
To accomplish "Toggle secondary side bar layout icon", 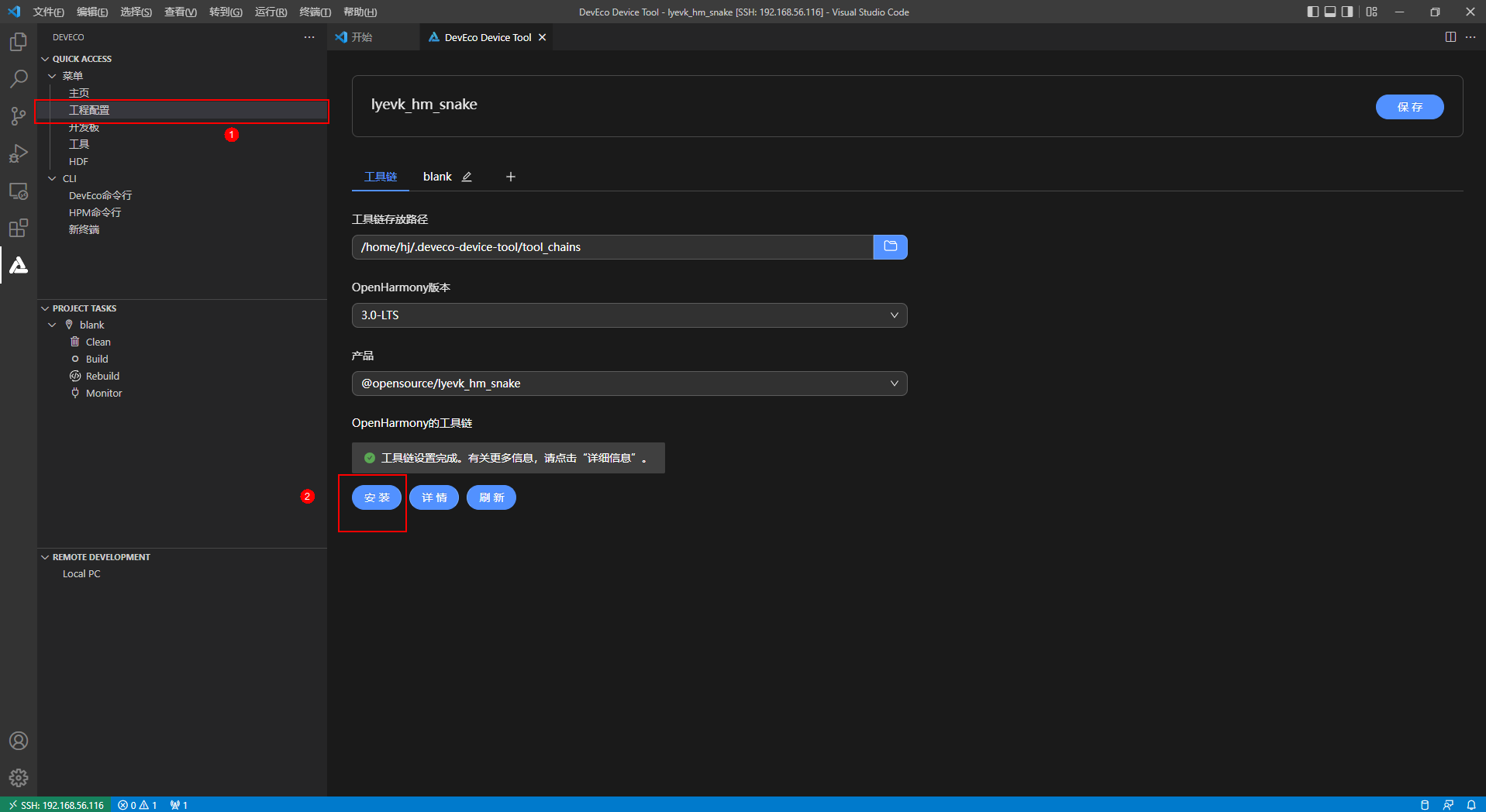I will pos(1347,12).
